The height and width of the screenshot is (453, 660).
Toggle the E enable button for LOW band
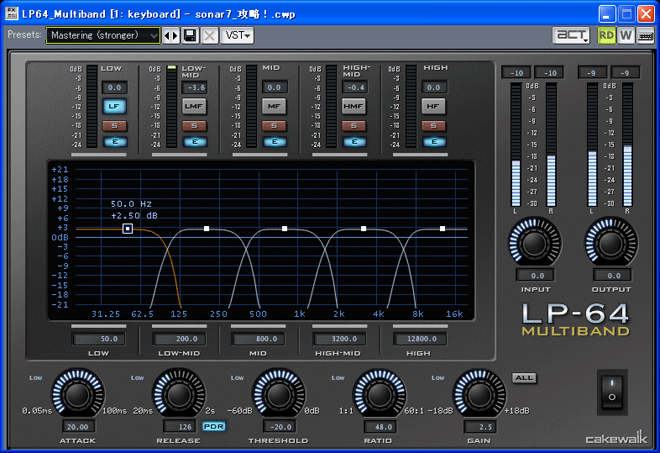(114, 142)
